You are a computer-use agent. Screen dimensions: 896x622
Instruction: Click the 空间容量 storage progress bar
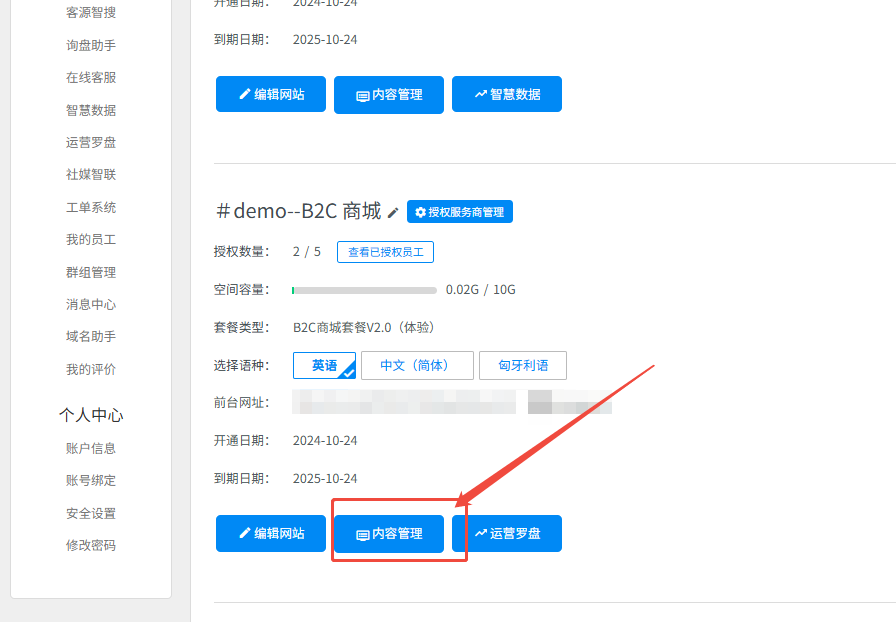pos(364,288)
